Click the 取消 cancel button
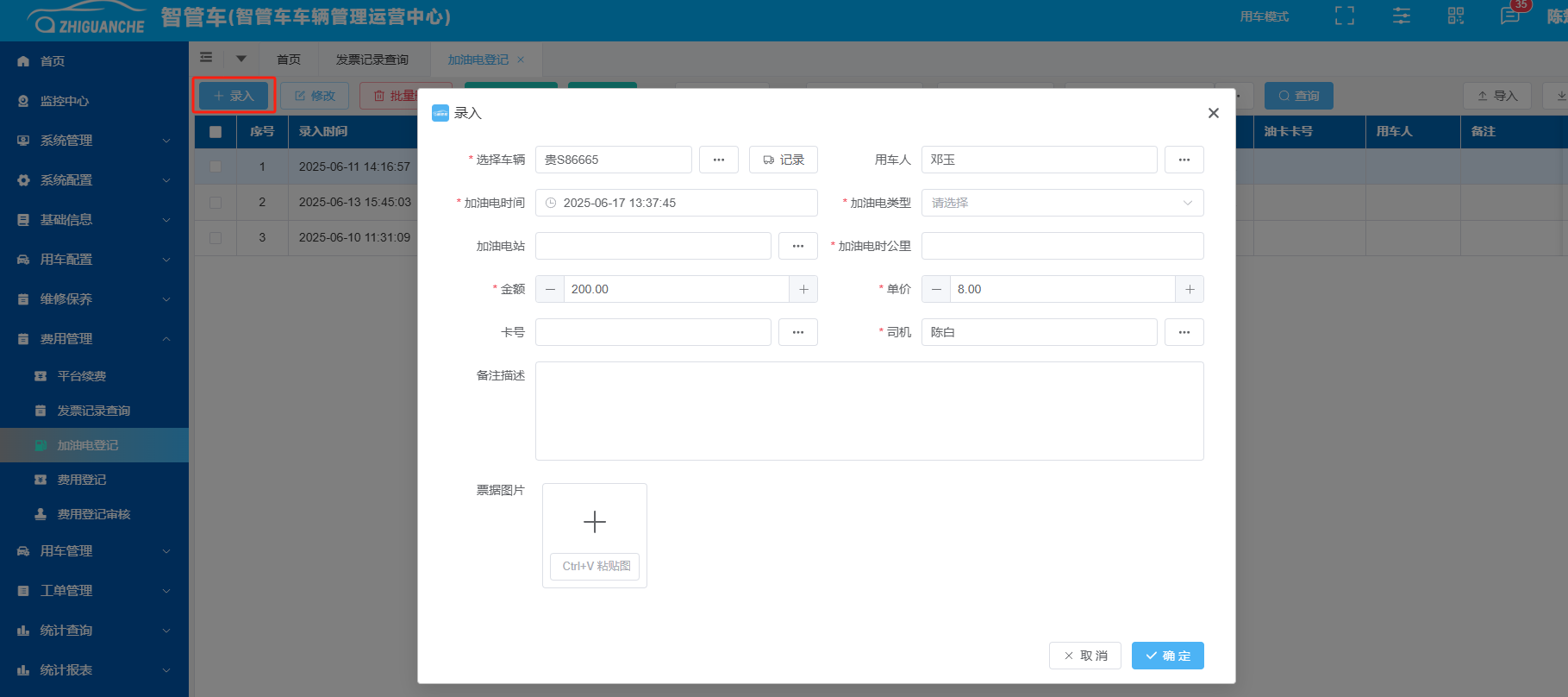Image resolution: width=1568 pixels, height=697 pixels. pos(1085,656)
